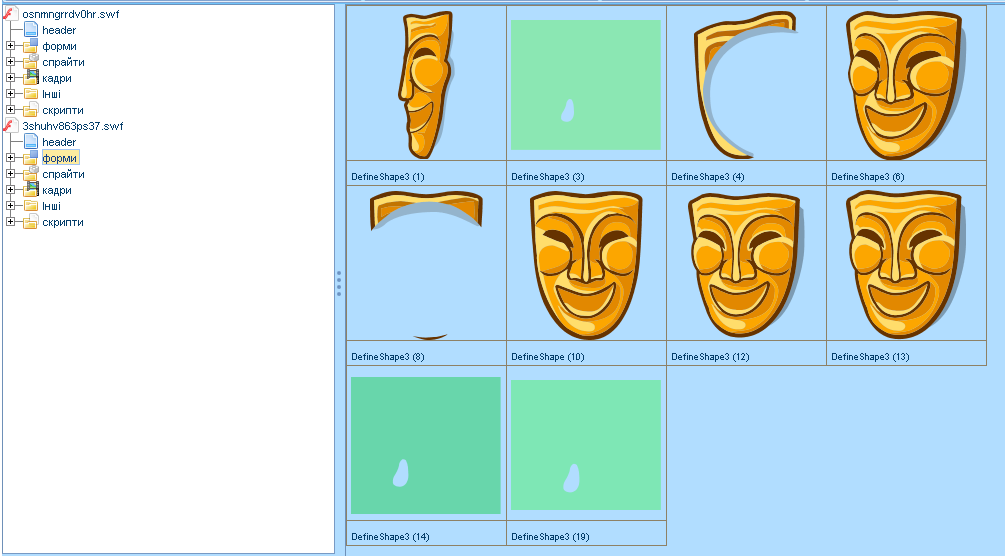1005x556 pixels.
Task: Click the caption text "DefineShape3 (13)"
Action: click(870, 357)
